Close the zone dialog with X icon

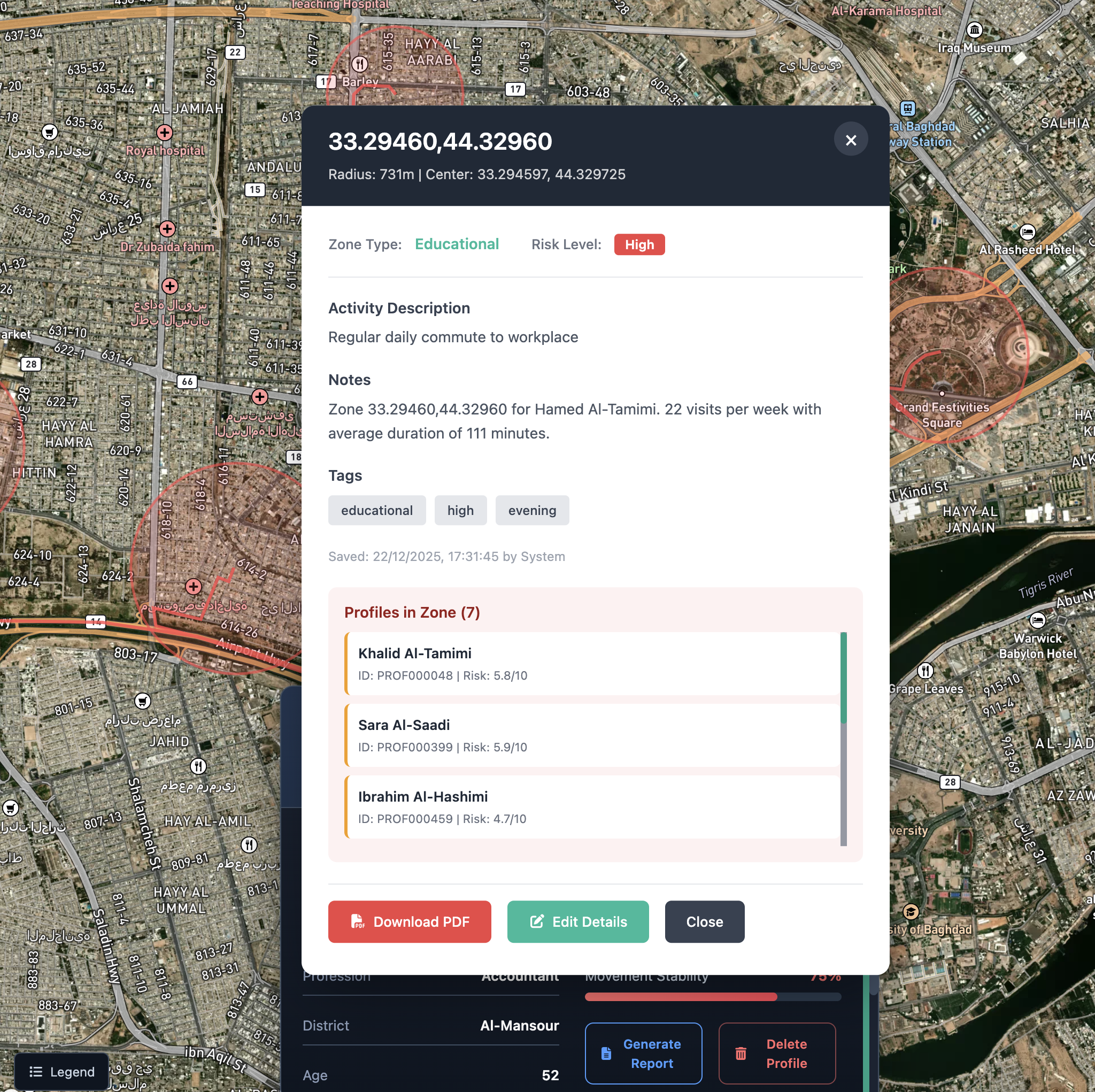coord(850,140)
